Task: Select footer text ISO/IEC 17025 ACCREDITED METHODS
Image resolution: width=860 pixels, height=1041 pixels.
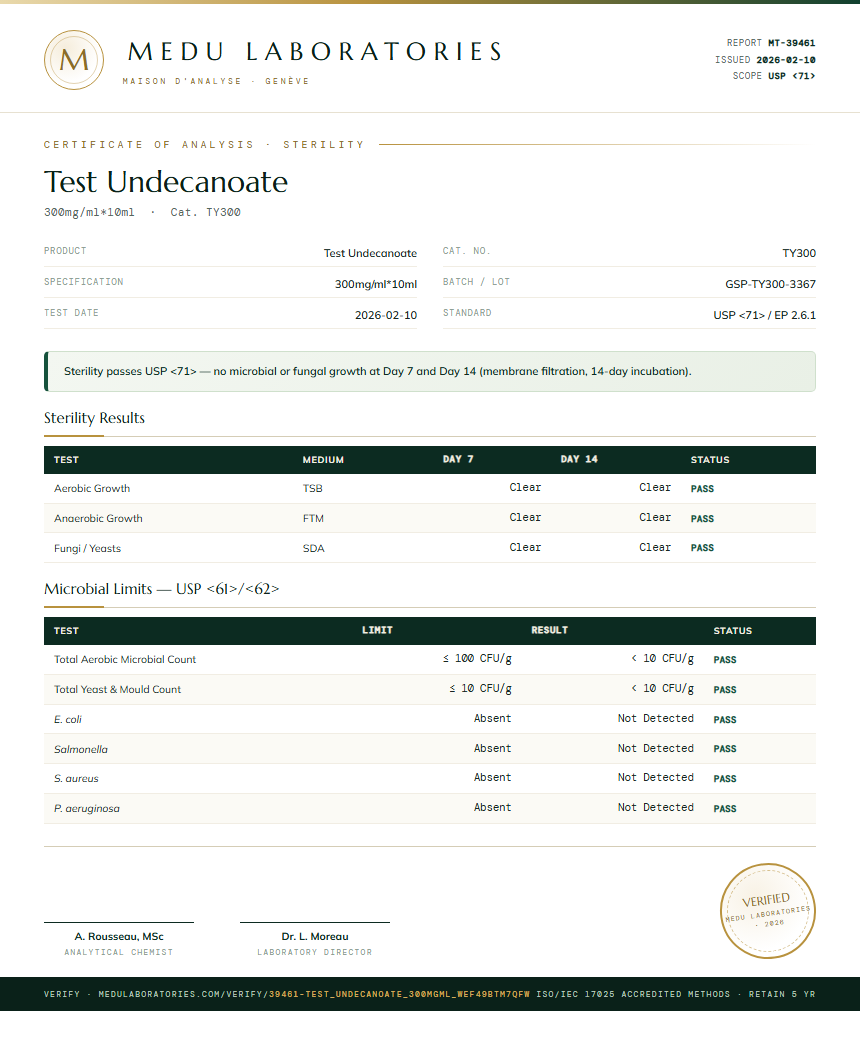Action: [x=633, y=994]
